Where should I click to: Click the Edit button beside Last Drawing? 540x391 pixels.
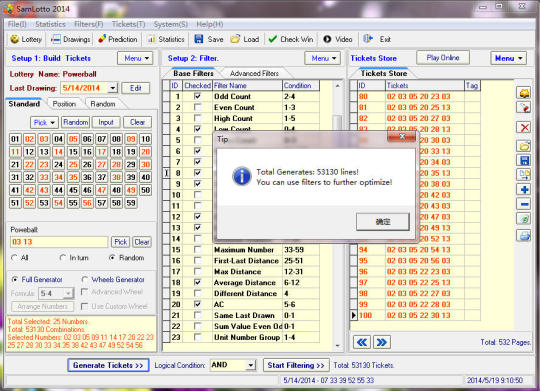click(136, 88)
